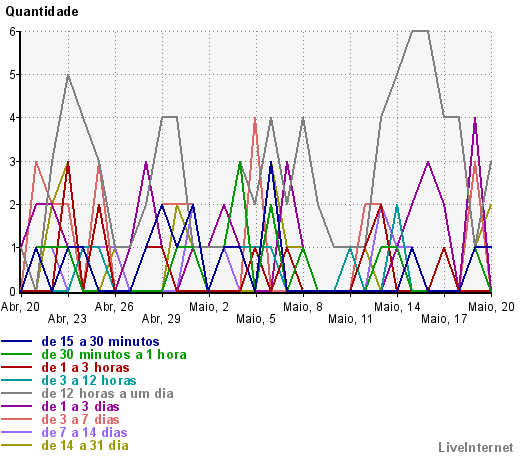Click the dark blue legend line swatch
The image size is (520, 457).
point(16,341)
